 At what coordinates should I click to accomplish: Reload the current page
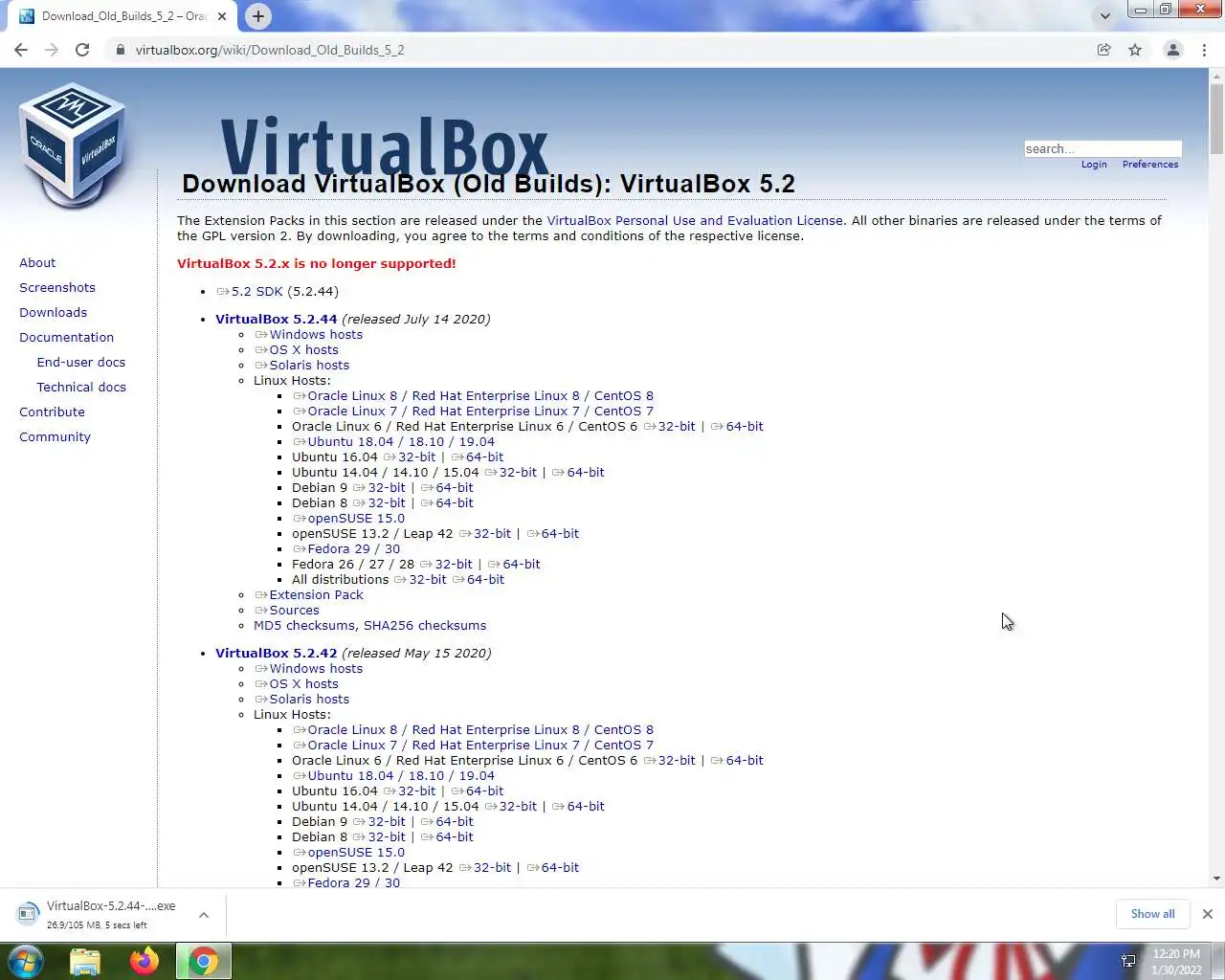point(82,50)
